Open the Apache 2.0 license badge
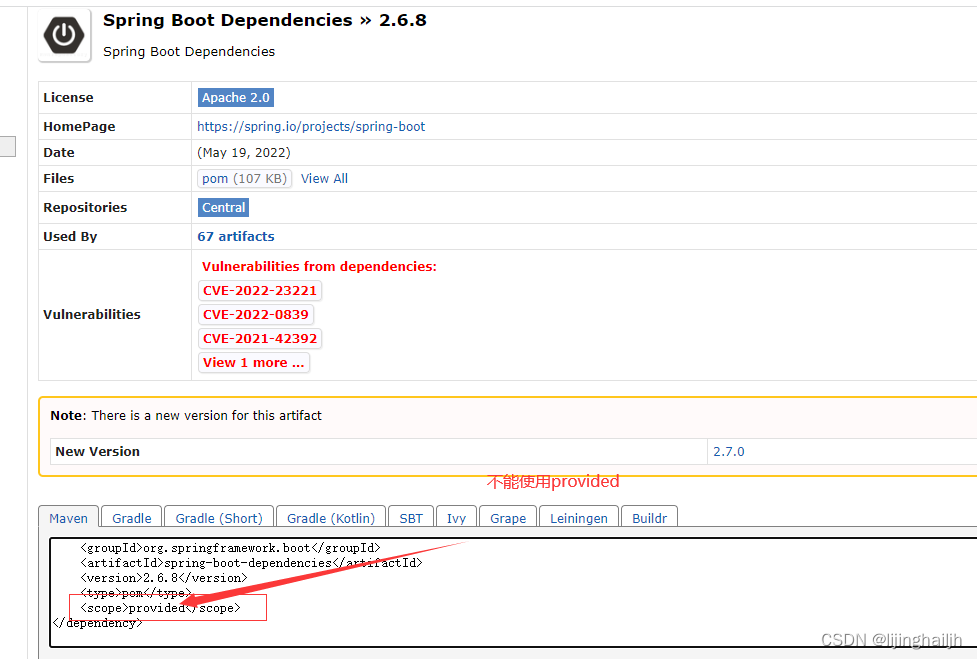This screenshot has height=659, width=977. coord(236,98)
